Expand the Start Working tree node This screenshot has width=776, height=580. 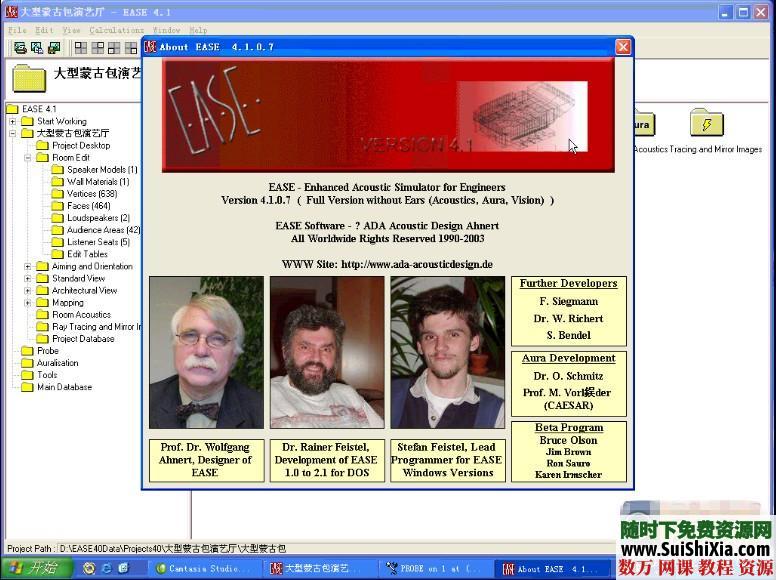coord(13,121)
